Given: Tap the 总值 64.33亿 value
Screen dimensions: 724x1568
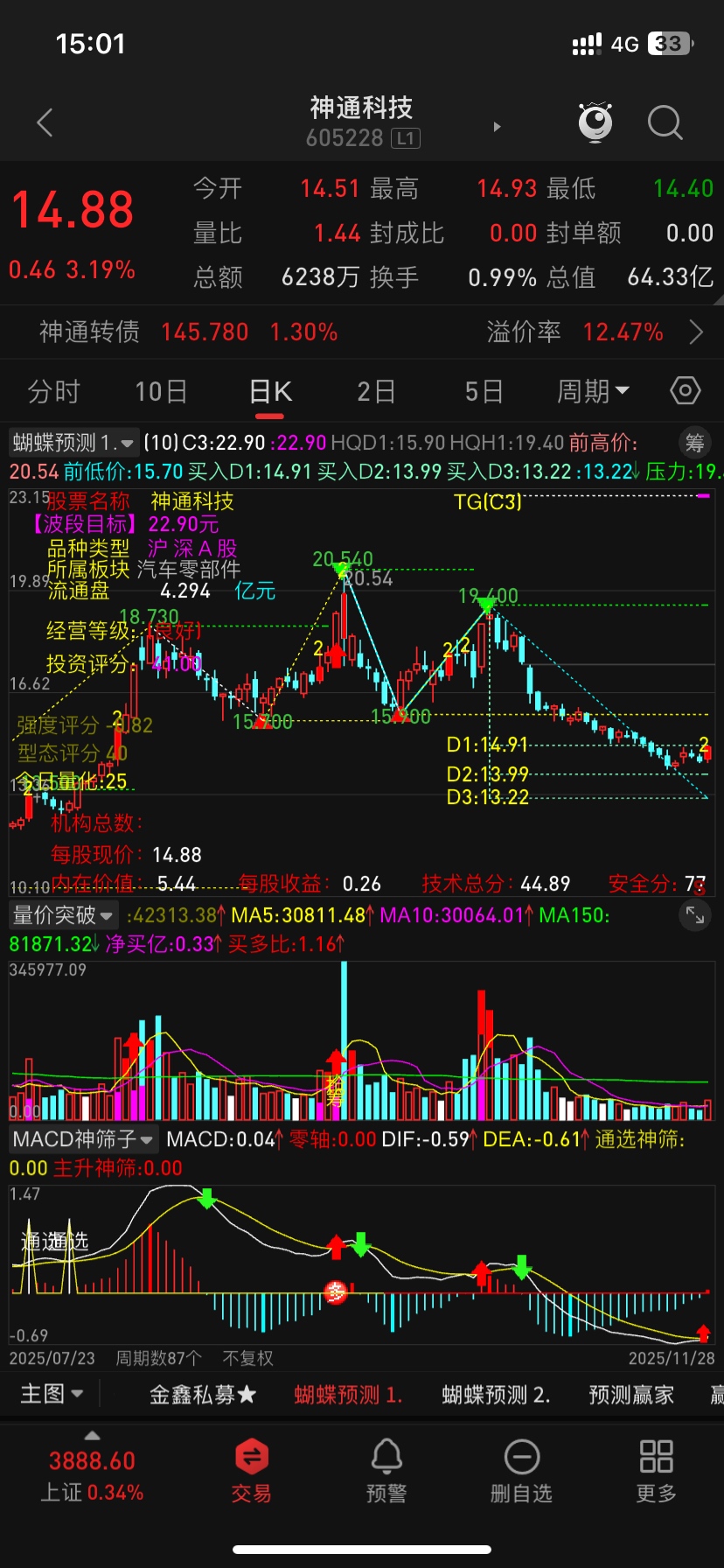Looking at the screenshot, I should coord(670,277).
